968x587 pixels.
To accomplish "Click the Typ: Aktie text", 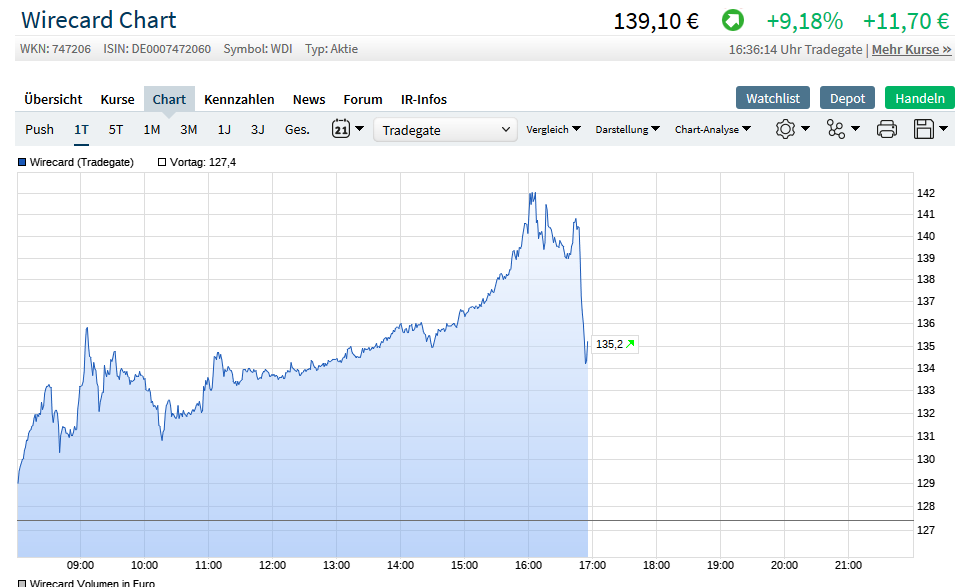I will (x=331, y=49).
